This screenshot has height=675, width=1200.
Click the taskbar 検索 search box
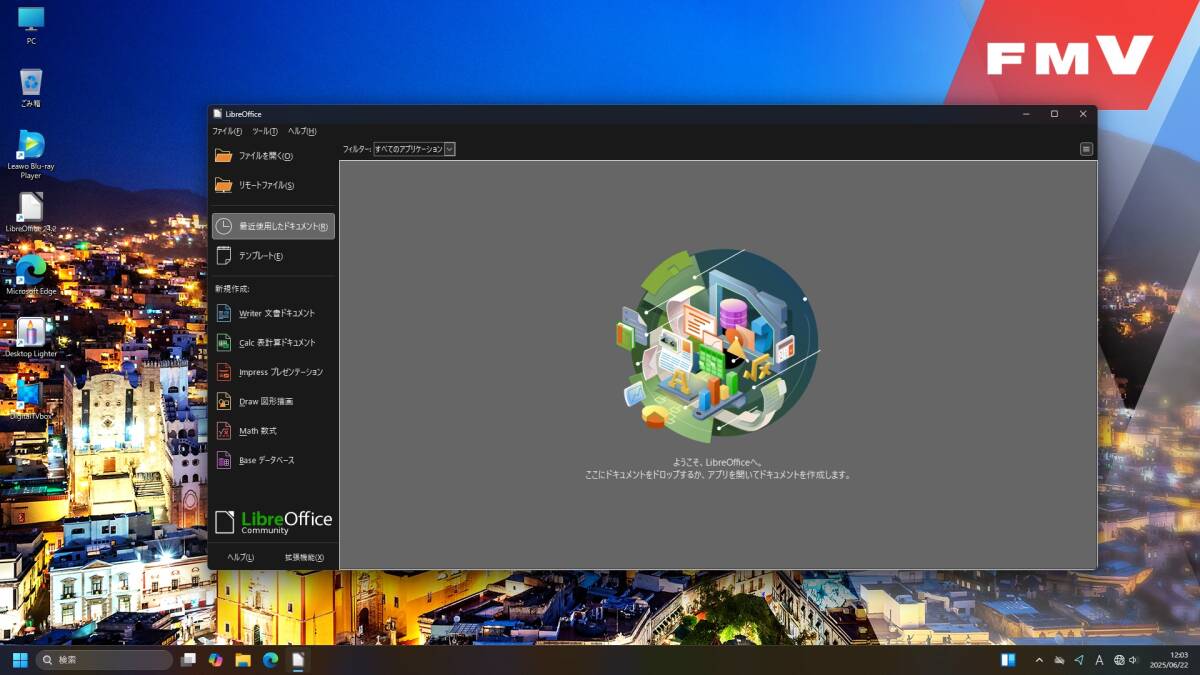point(104,660)
